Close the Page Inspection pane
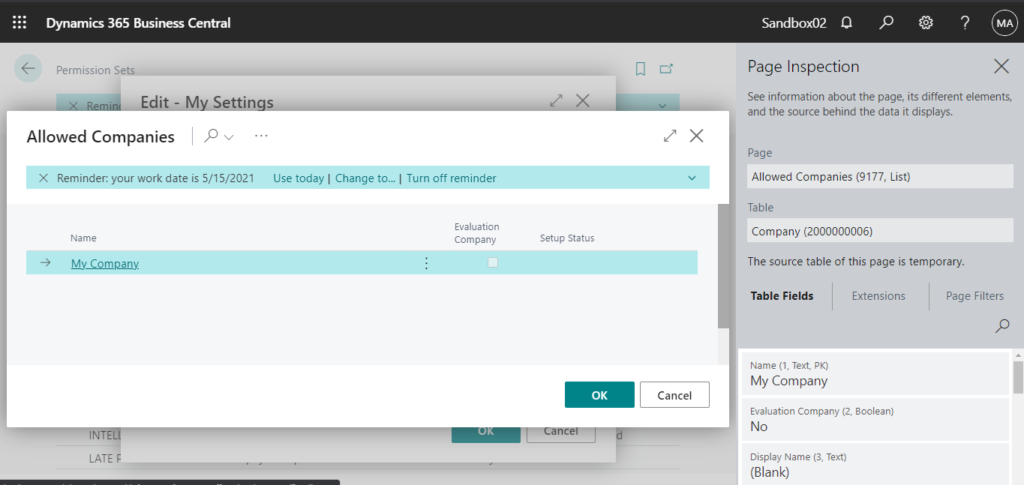Screen dimensions: 1024x485 [1001, 66]
